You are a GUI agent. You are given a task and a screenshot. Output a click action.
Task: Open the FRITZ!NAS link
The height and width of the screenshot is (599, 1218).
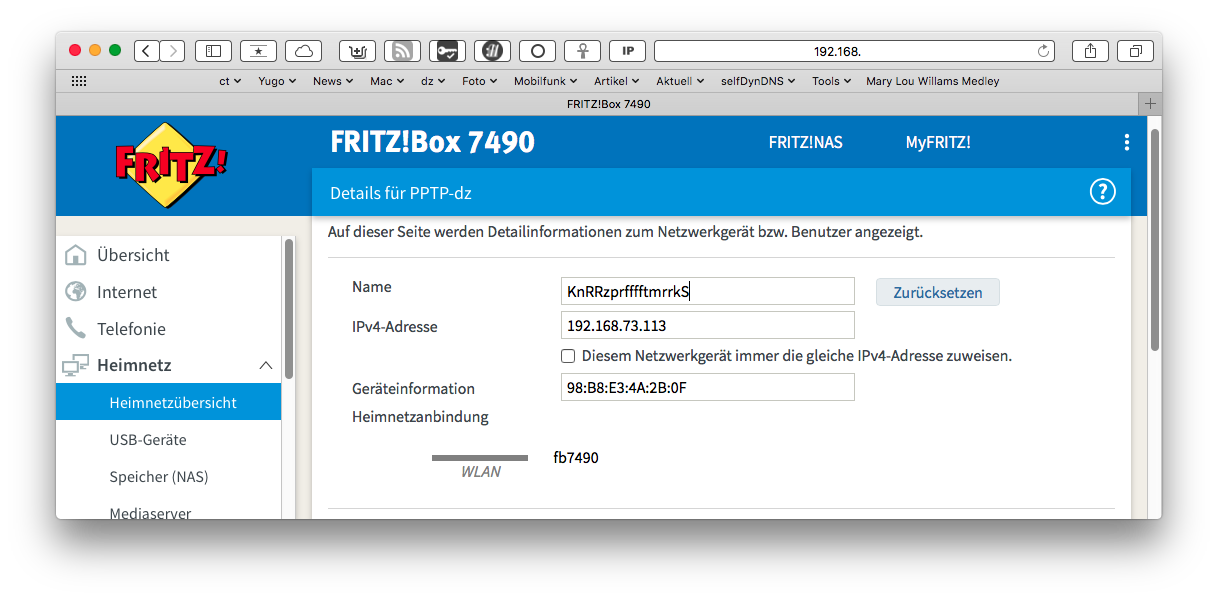(x=805, y=142)
